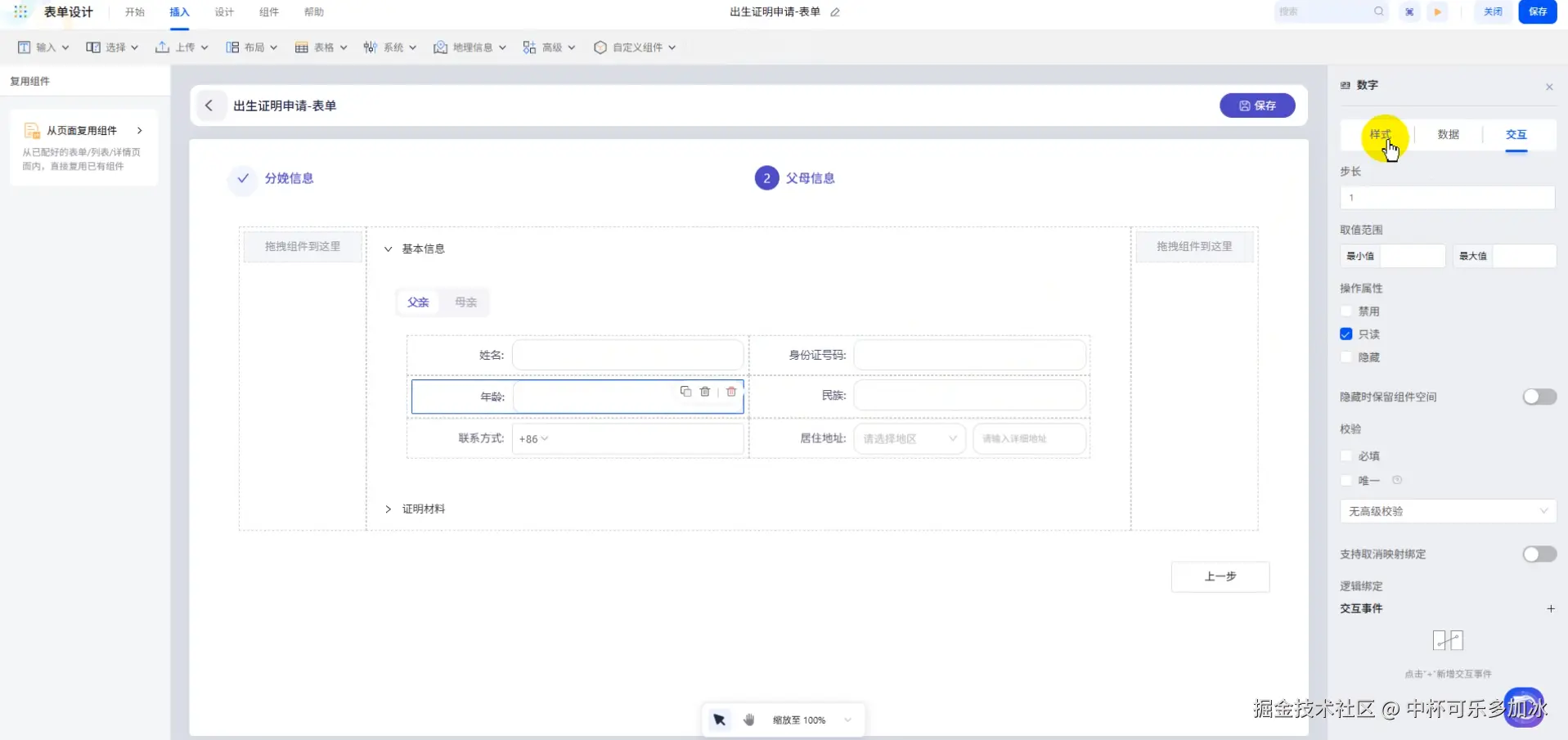
Task: Click the orange preview play icon
Action: coord(1437,12)
